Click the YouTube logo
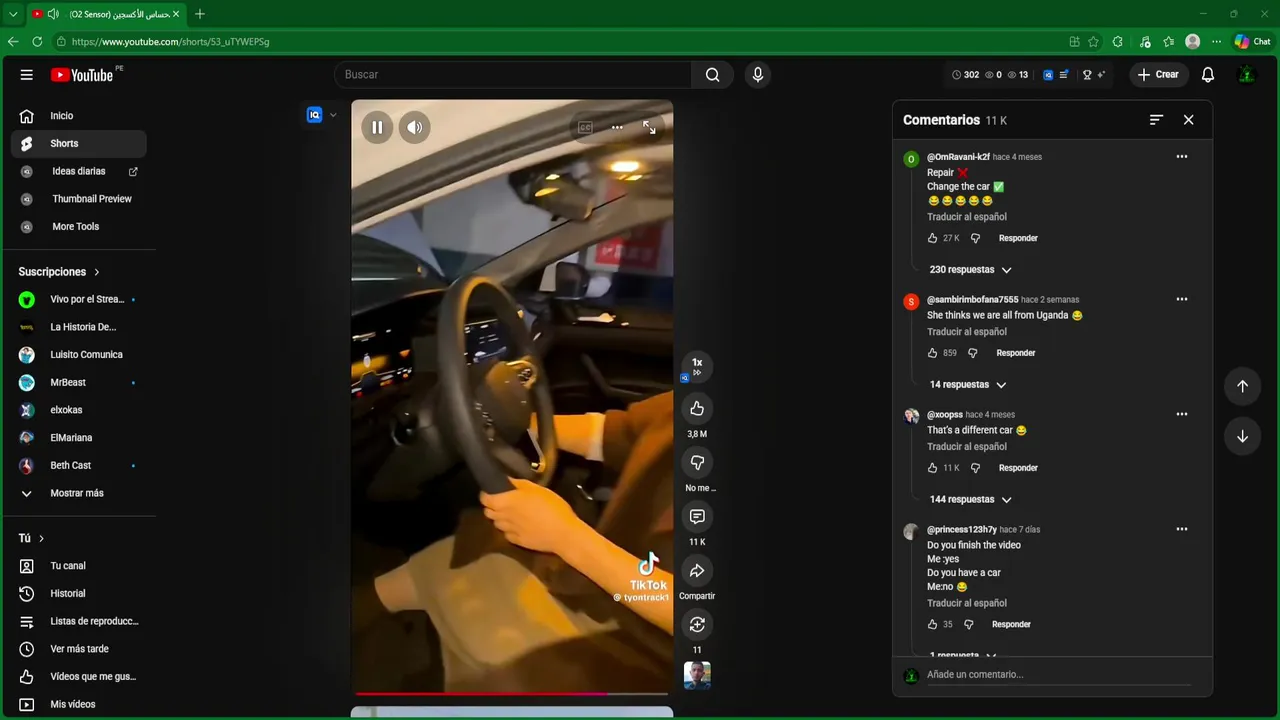 [82, 75]
